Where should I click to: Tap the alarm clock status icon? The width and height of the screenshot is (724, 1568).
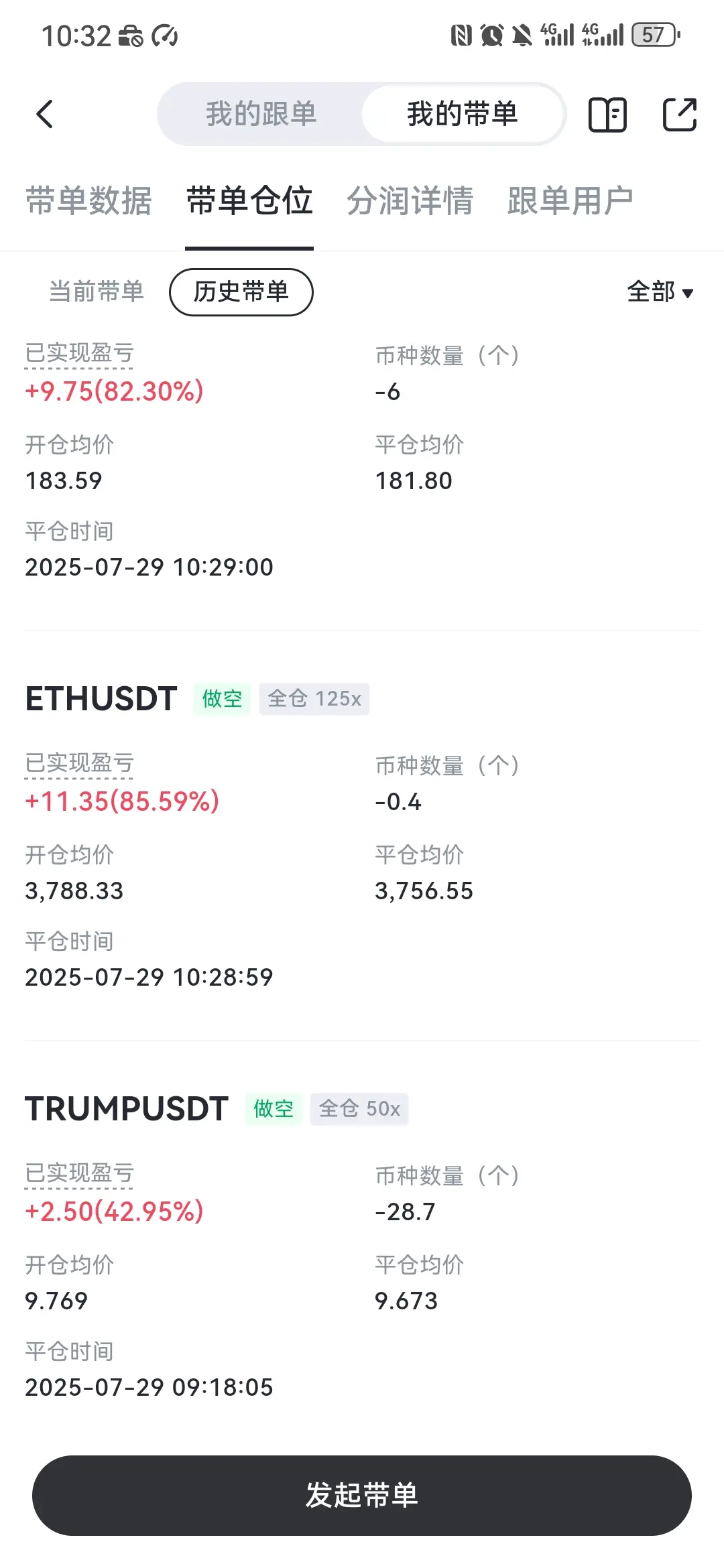(491, 35)
